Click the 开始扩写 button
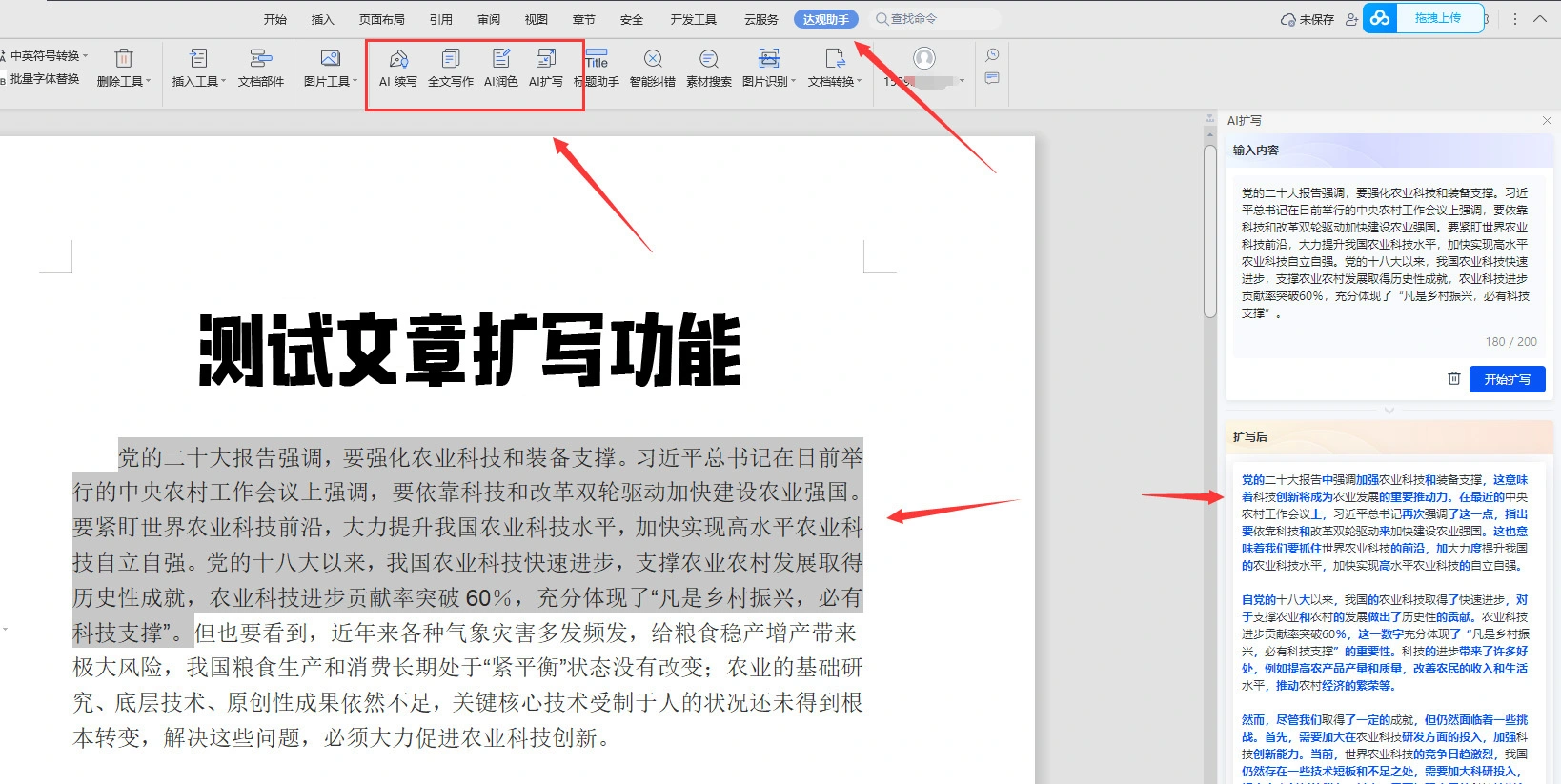The image size is (1561, 784). pyautogui.click(x=1507, y=379)
